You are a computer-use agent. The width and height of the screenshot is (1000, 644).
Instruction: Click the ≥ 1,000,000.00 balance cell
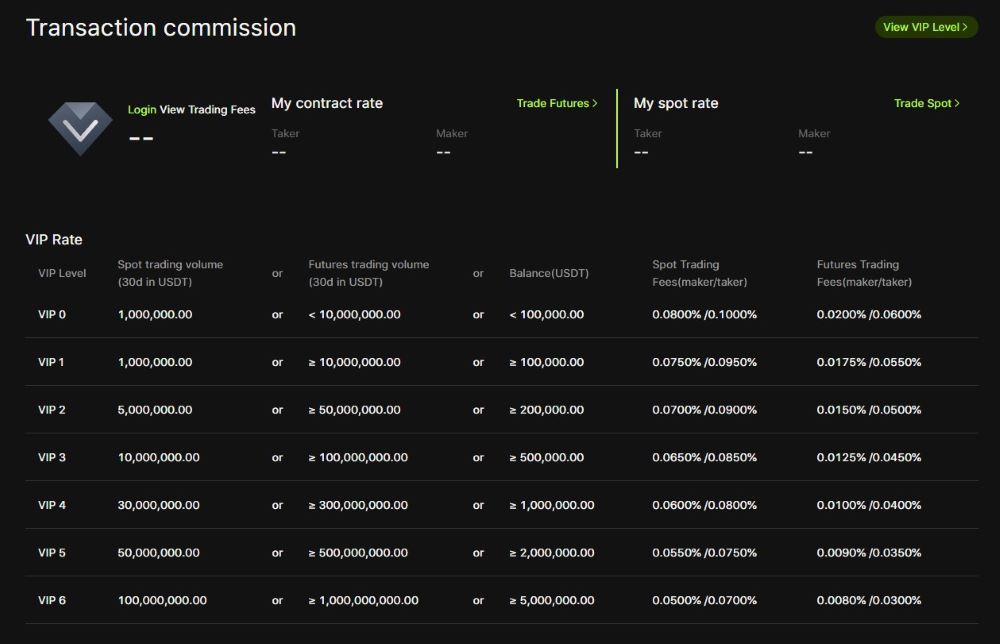[x=552, y=505]
